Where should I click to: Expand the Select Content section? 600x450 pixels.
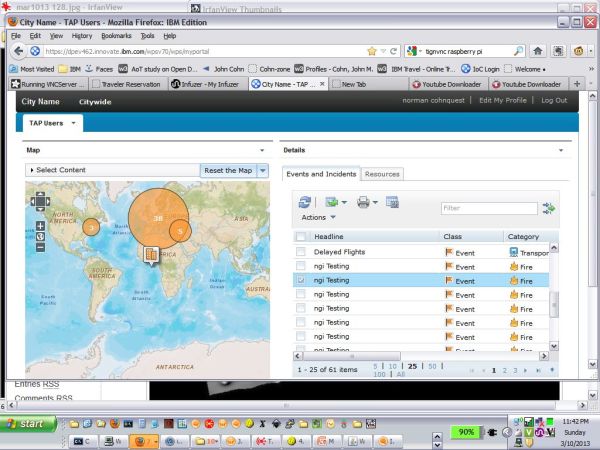(x=60, y=171)
